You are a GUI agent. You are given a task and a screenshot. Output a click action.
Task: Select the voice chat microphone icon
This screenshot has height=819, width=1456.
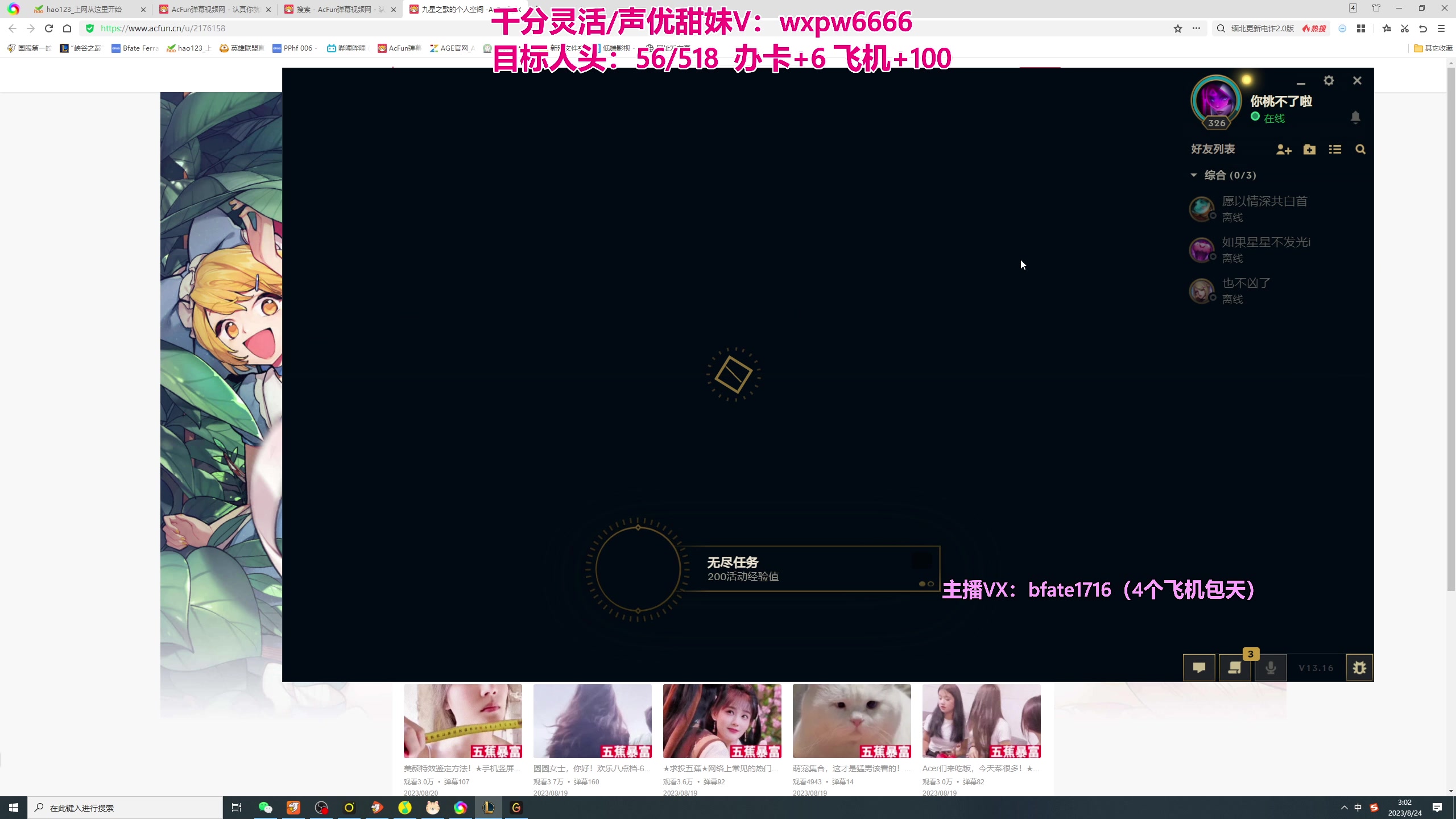tap(1271, 667)
